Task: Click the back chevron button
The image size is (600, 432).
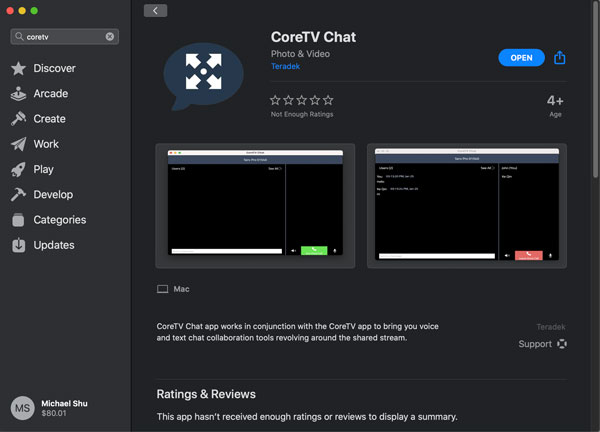Action: point(155,10)
